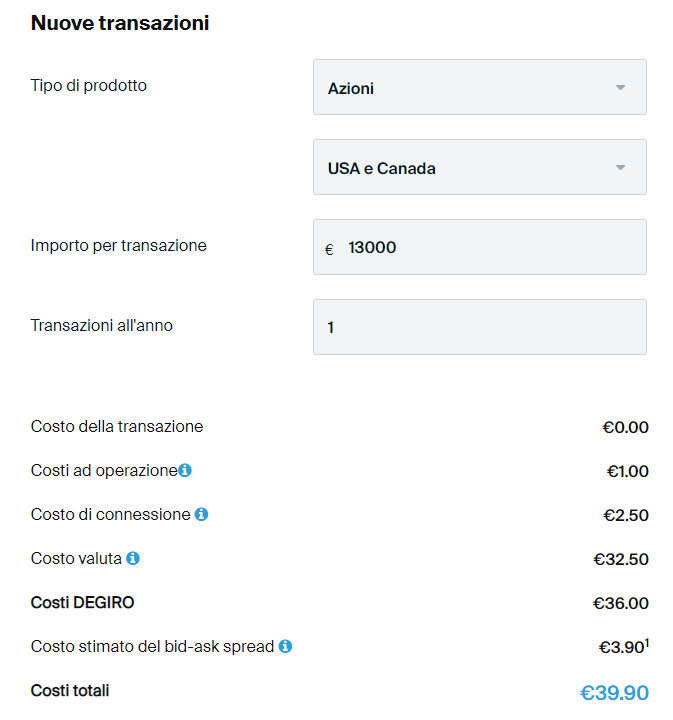
Task: Click the Importo per transazione label
Action: click(x=119, y=245)
